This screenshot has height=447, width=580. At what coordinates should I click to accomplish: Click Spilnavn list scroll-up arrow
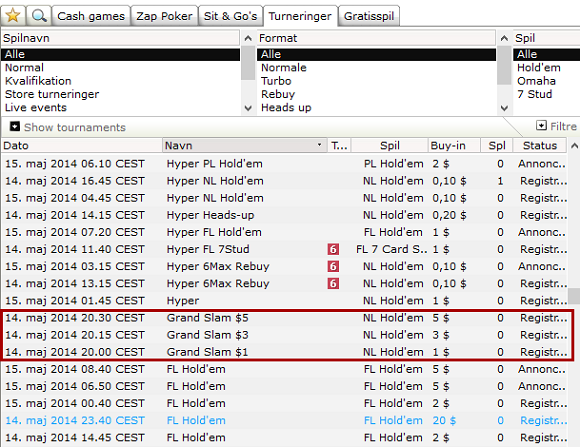tap(248, 38)
